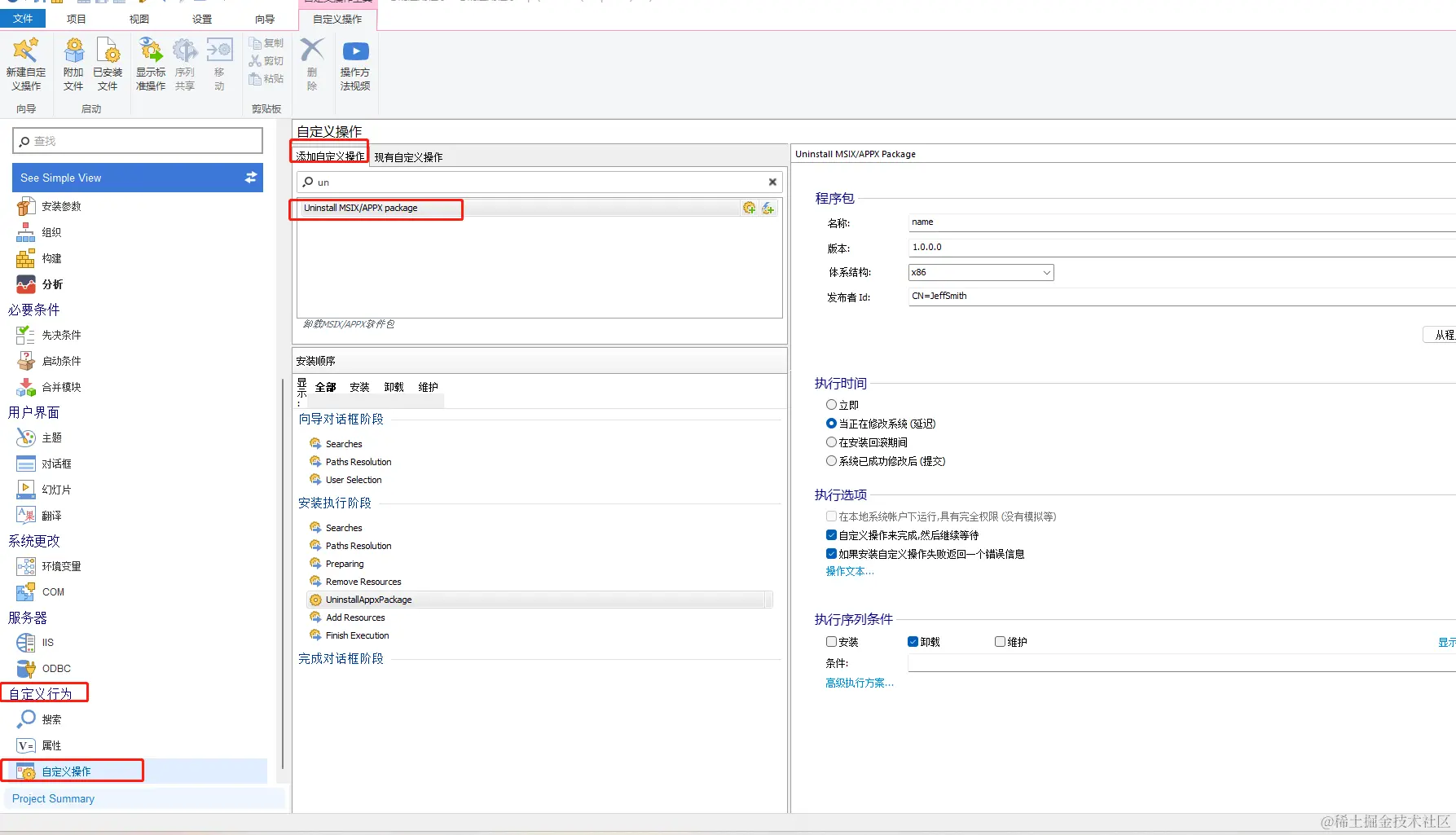Viewport: 1456px width, 835px height.
Task: Clear the search box with the X
Action: pyautogui.click(x=772, y=182)
